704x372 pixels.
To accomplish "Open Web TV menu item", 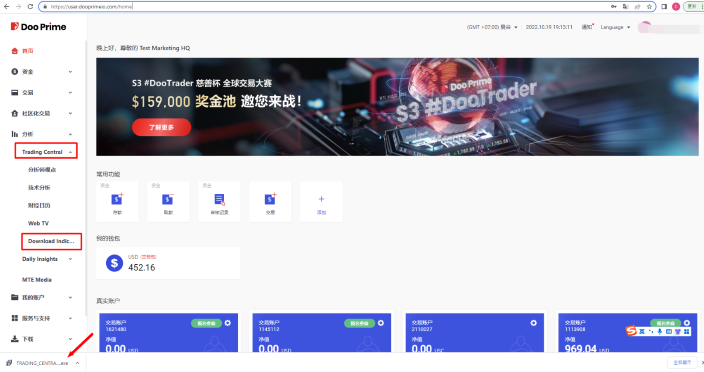I will point(38,223).
